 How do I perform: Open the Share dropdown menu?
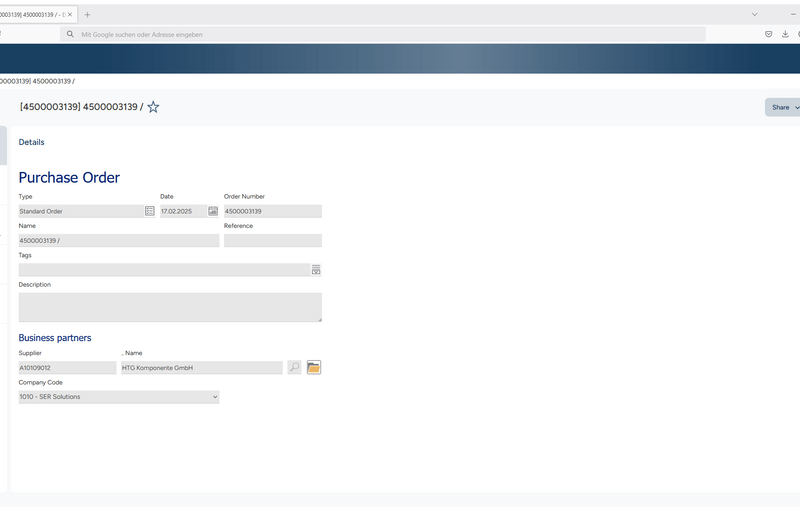click(x=783, y=107)
